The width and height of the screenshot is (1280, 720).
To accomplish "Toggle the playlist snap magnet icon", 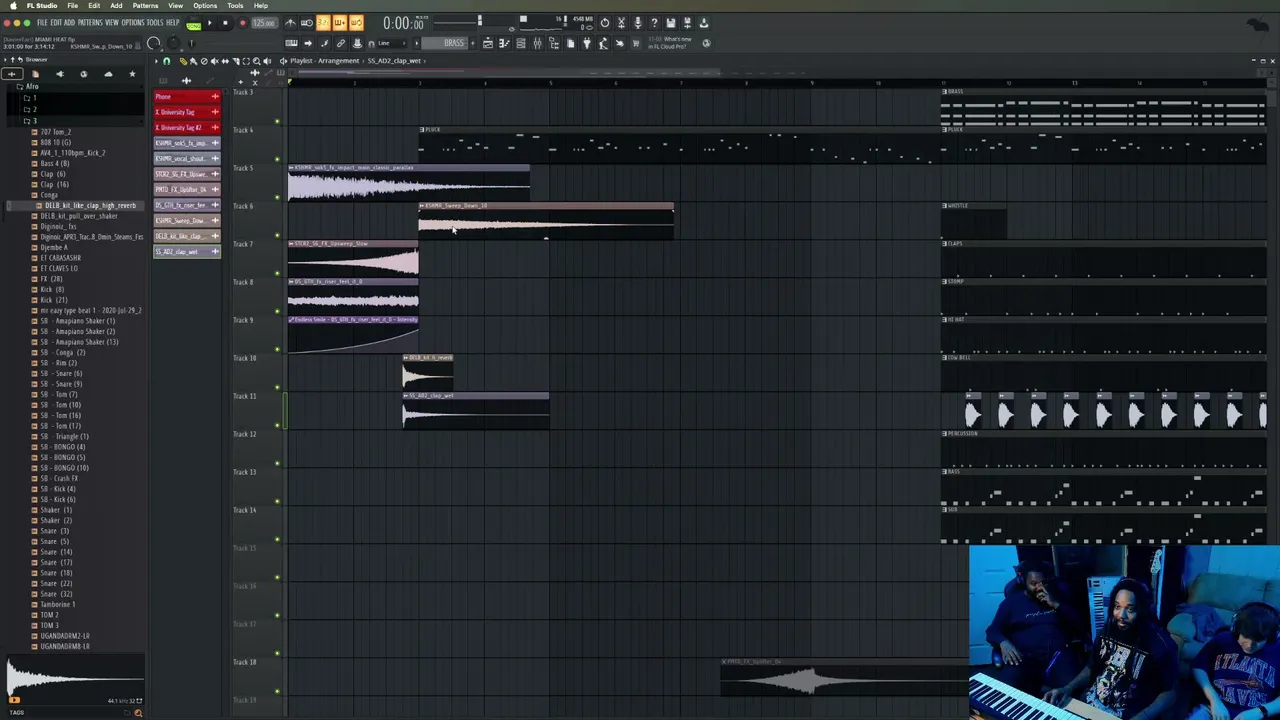I will click(166, 61).
